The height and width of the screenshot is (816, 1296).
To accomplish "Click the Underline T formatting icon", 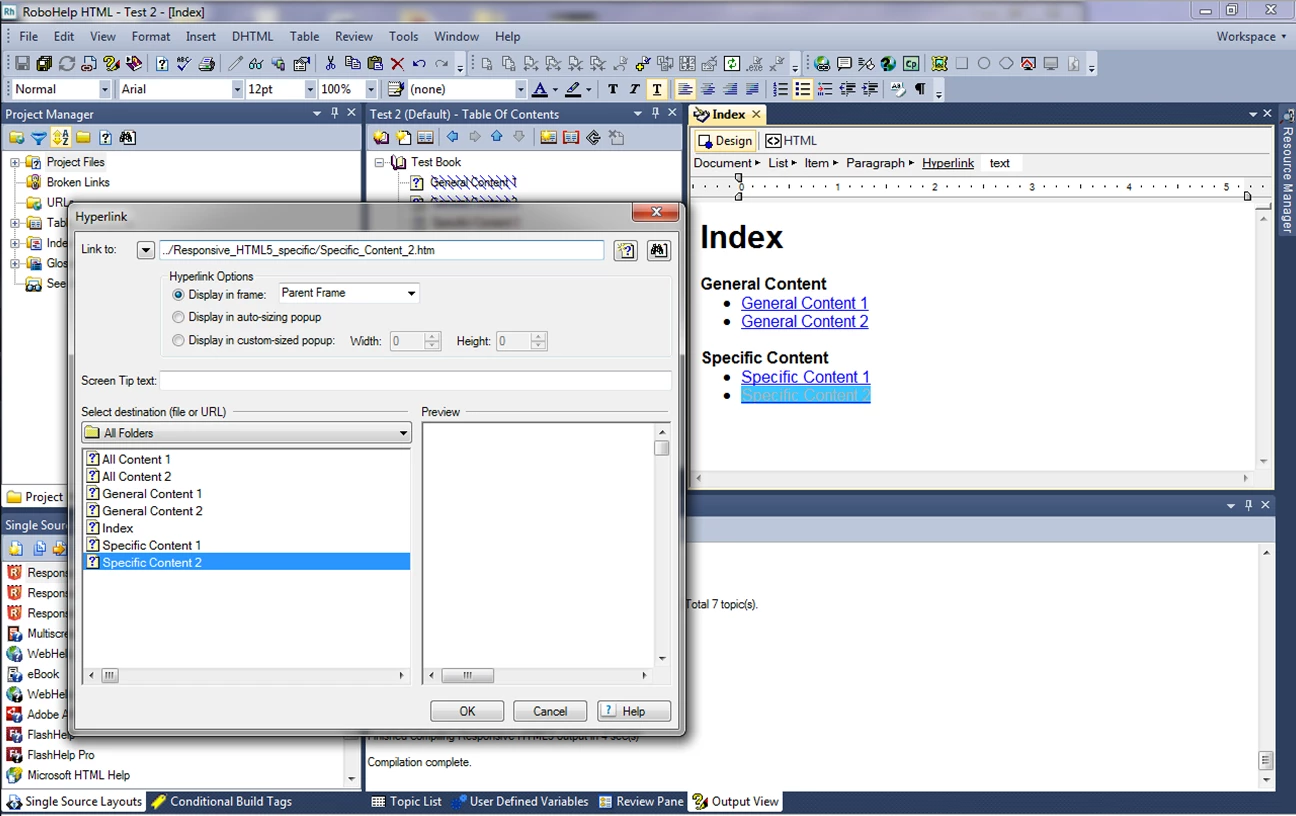I will coord(657,89).
